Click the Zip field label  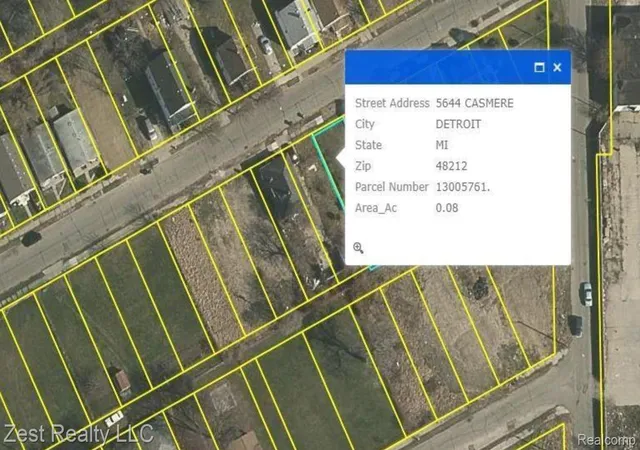tap(363, 166)
